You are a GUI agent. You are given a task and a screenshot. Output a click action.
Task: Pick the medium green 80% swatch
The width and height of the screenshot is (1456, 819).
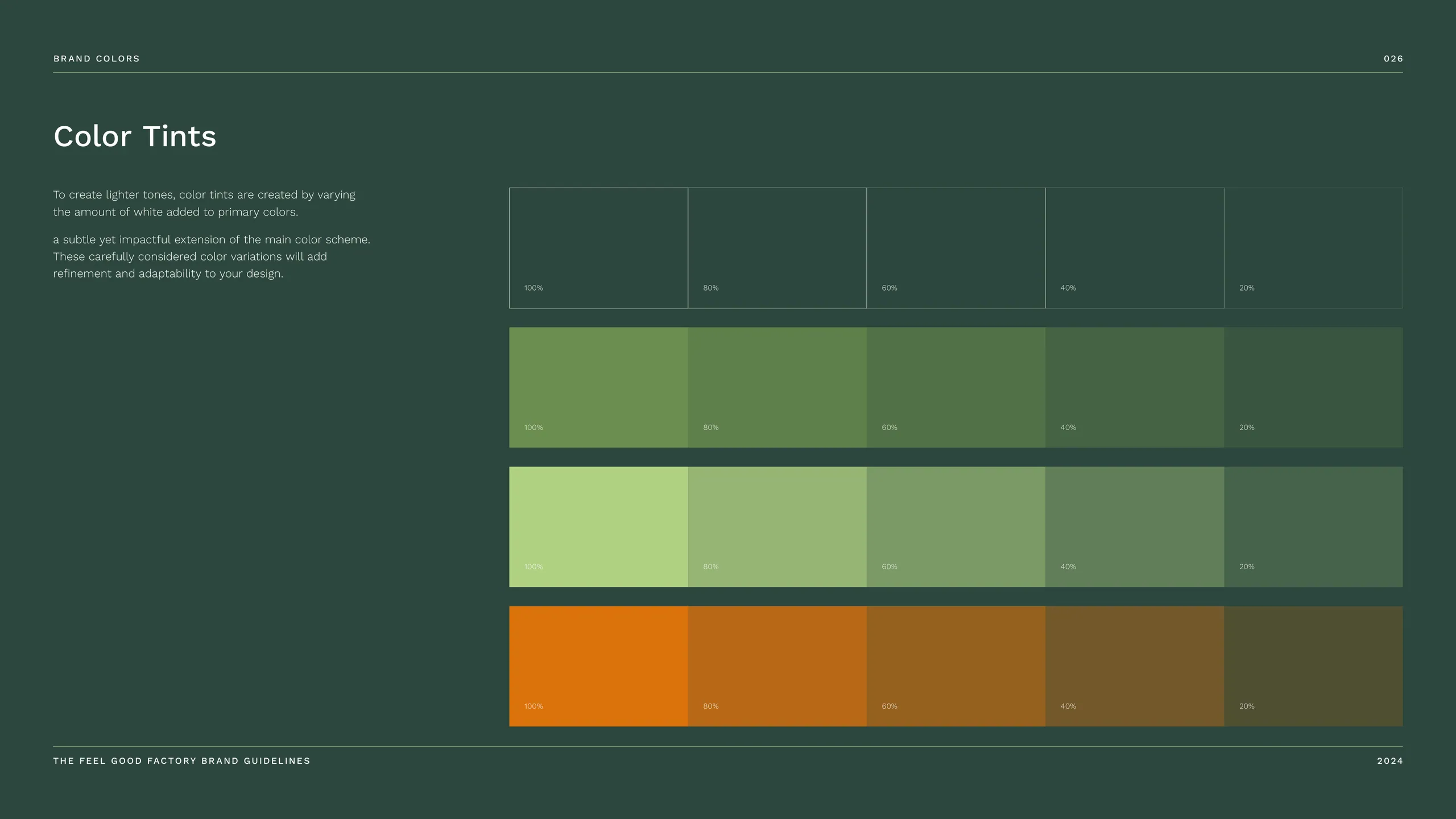click(777, 387)
